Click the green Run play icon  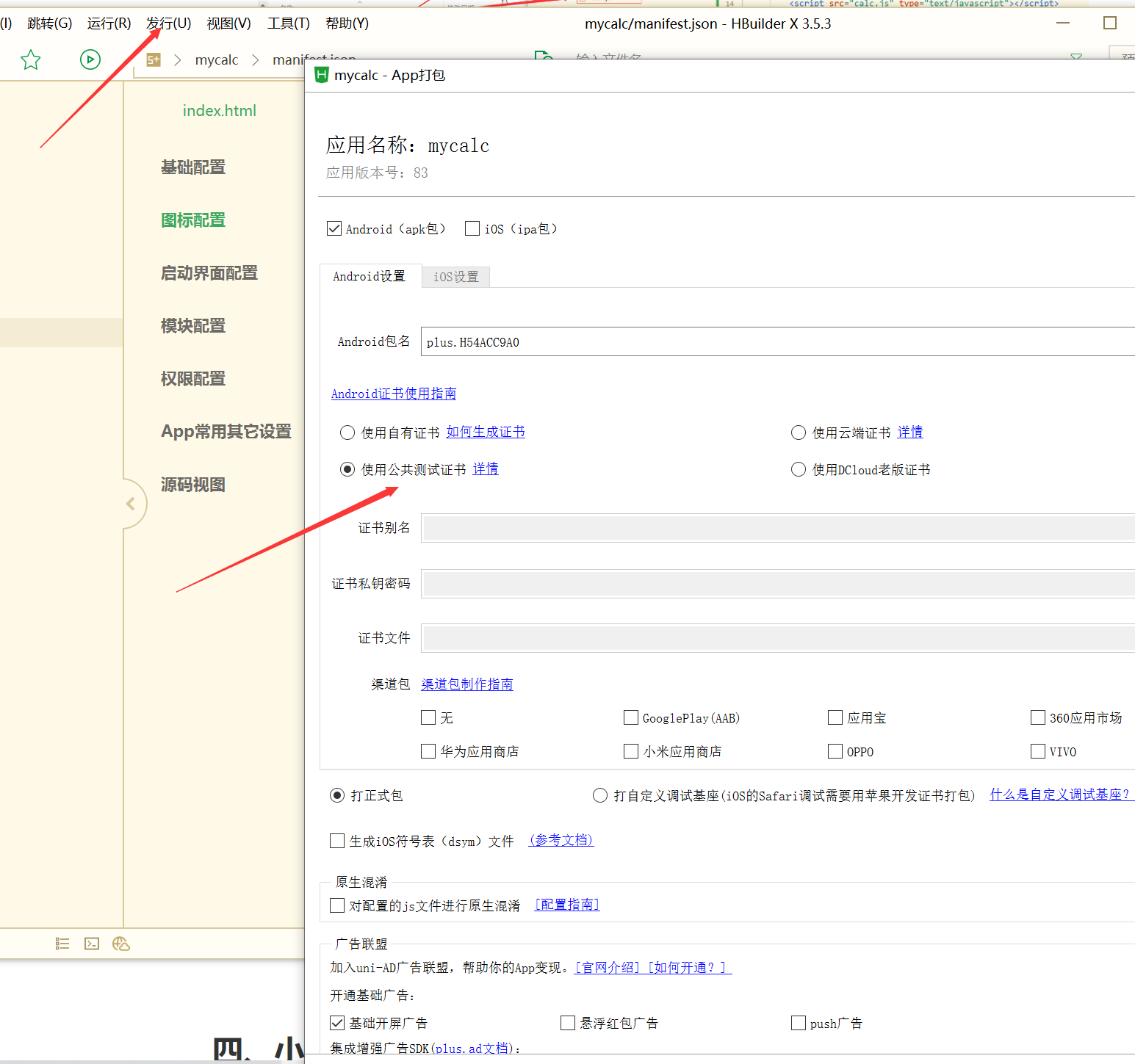[90, 59]
